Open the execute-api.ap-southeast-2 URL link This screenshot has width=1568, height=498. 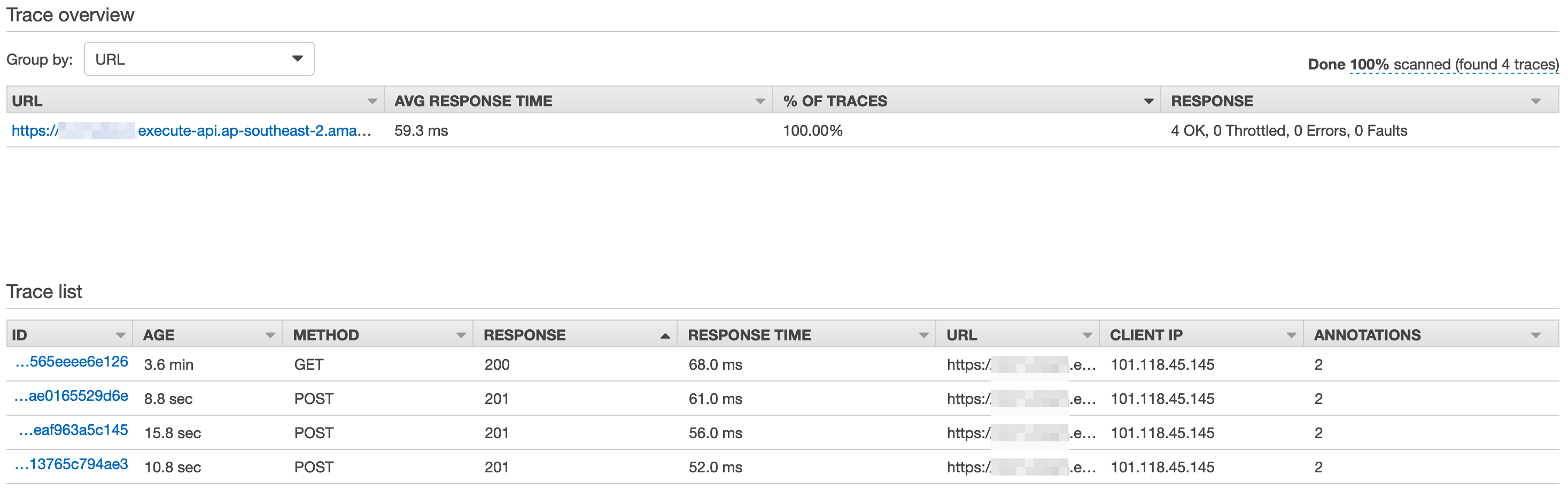pos(192,131)
